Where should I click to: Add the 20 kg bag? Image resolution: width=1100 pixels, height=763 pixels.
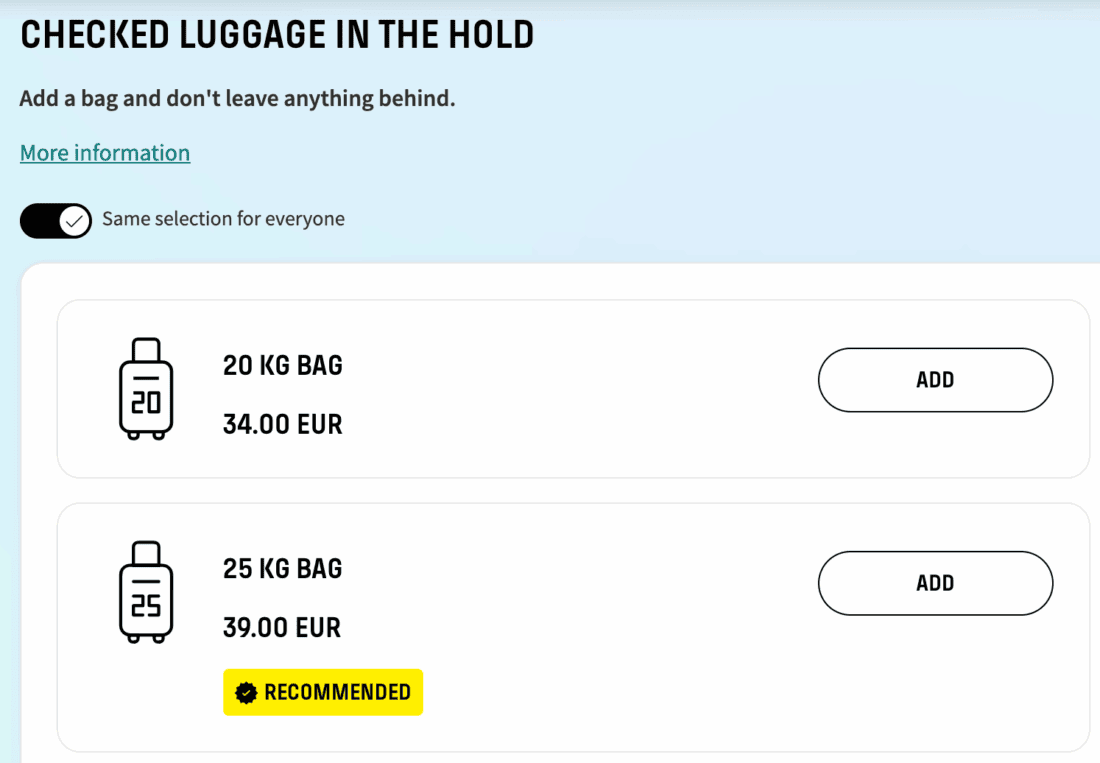click(x=935, y=380)
